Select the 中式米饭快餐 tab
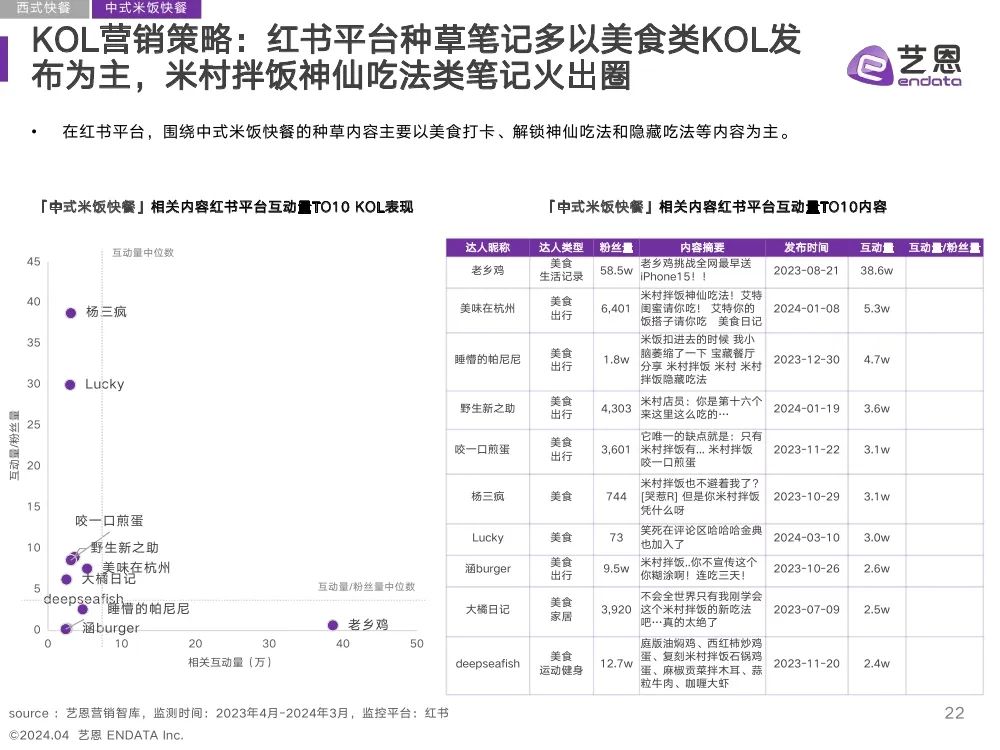This screenshot has width=1000, height=750. click(146, 8)
